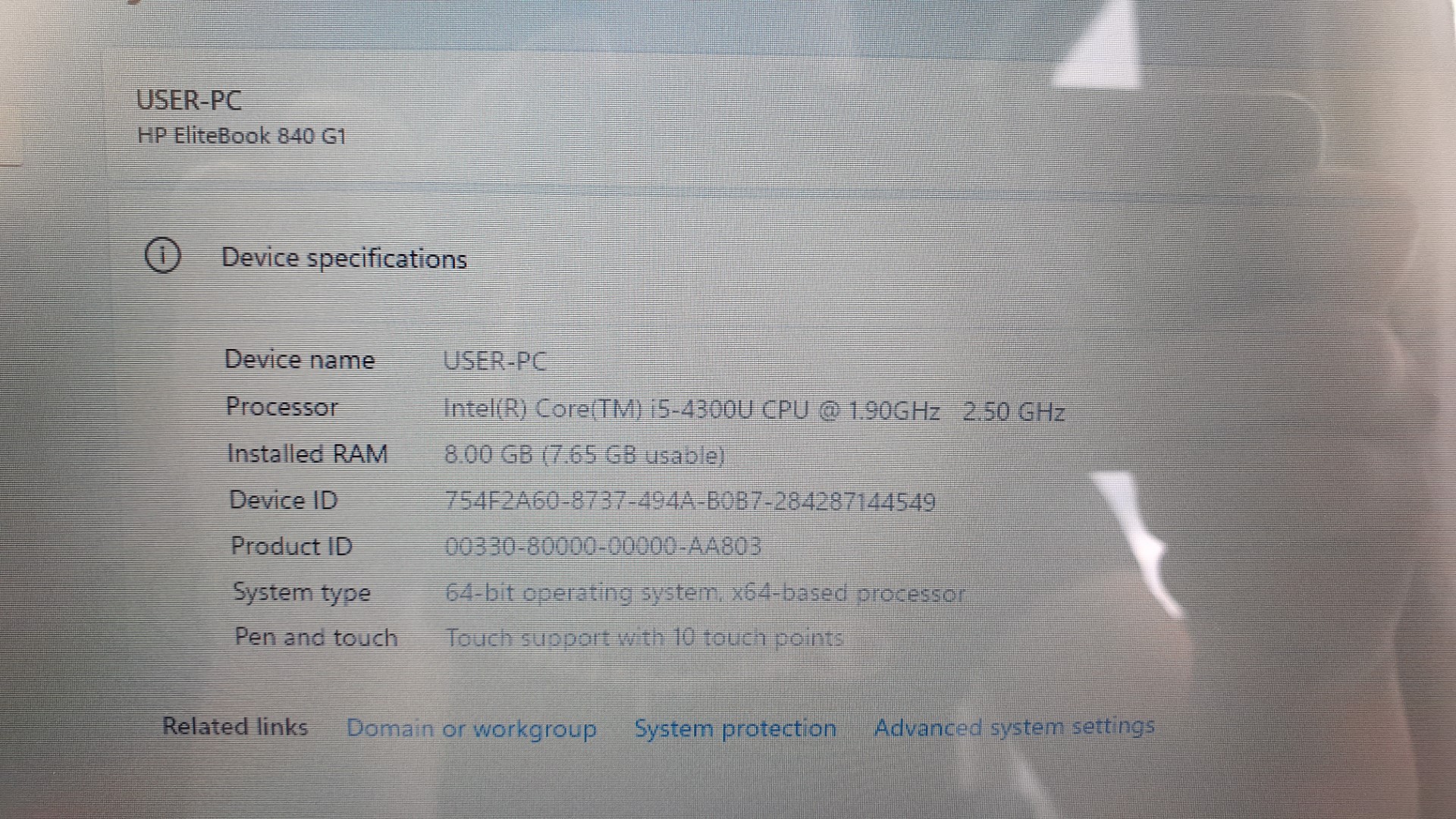Click the Processor label

pyautogui.click(x=282, y=407)
